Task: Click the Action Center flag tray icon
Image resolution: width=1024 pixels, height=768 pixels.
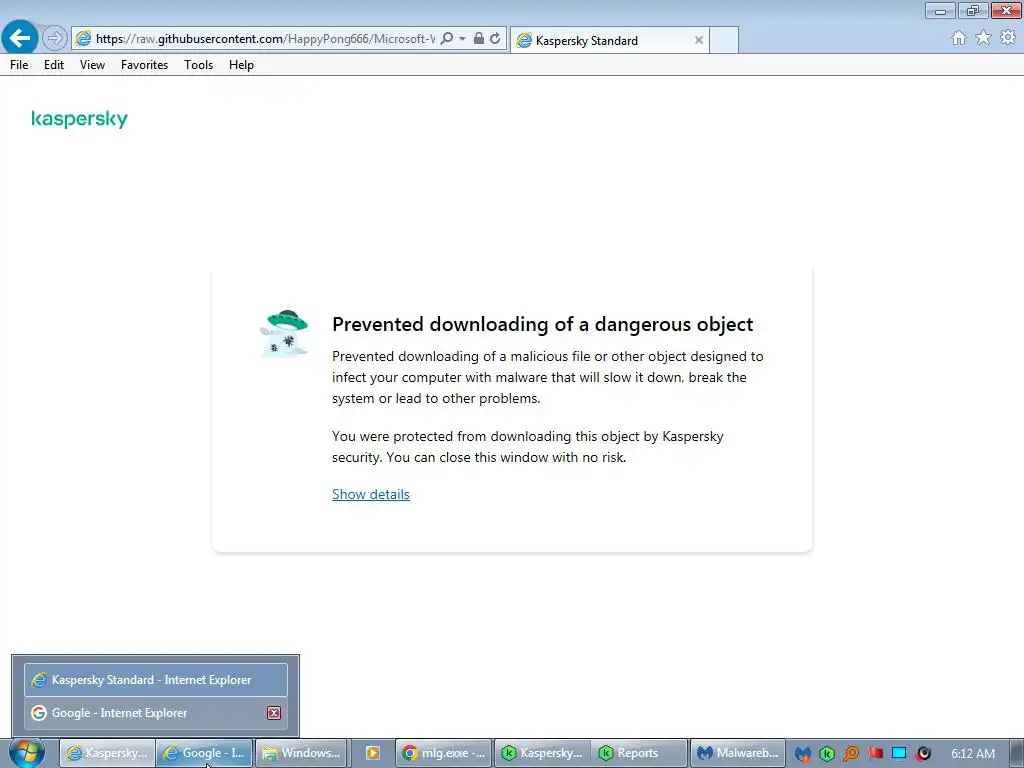Action: pos(875,754)
